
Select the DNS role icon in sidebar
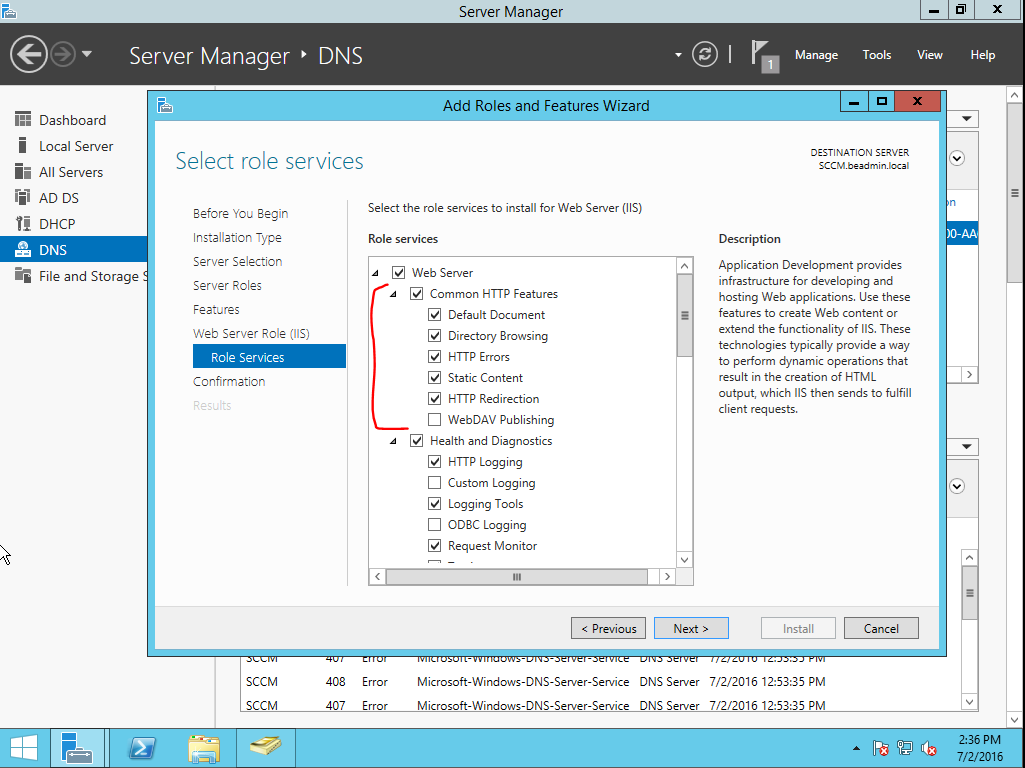(23, 250)
